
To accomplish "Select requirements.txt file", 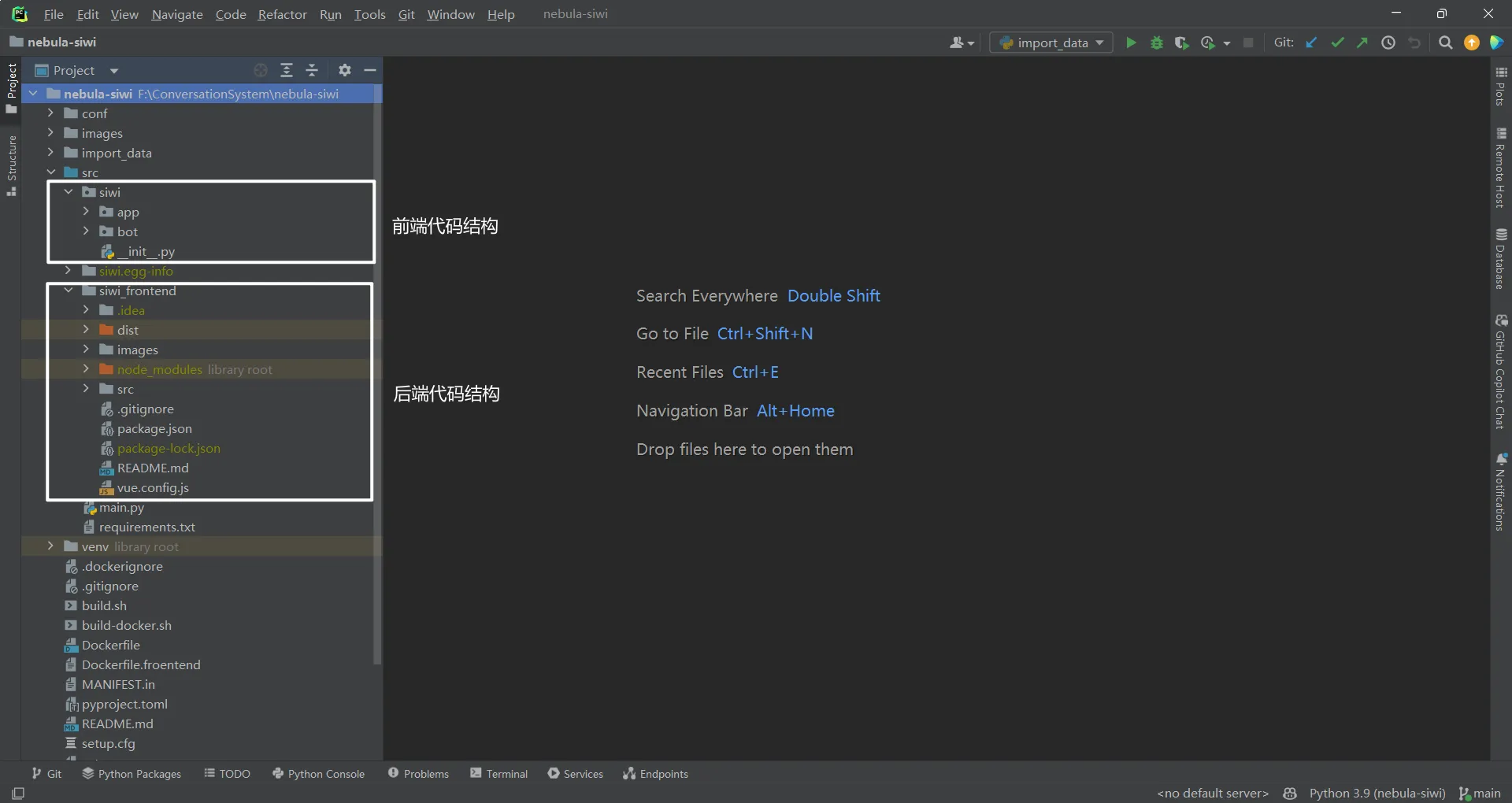I will [x=146, y=527].
